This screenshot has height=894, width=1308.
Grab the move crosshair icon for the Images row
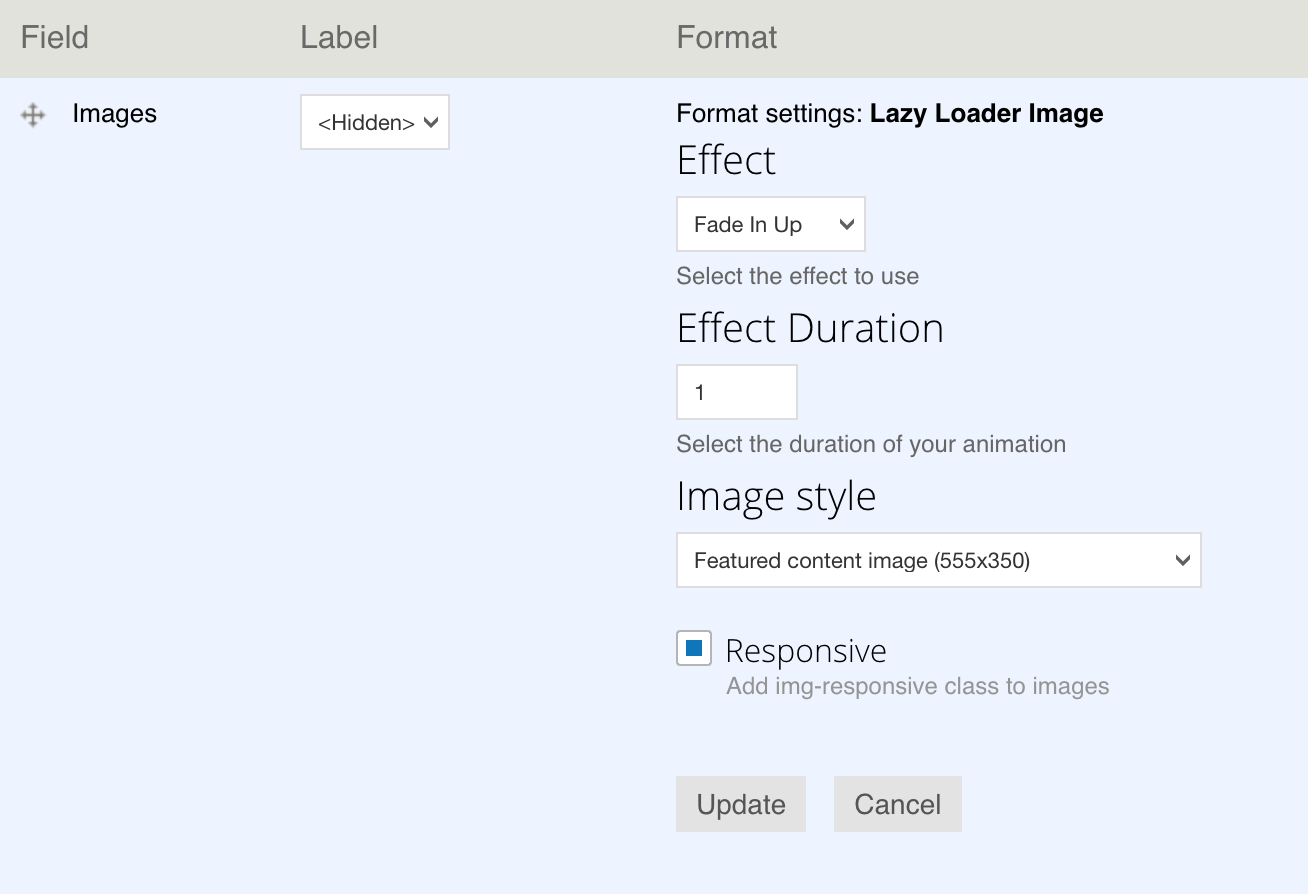tap(33, 114)
